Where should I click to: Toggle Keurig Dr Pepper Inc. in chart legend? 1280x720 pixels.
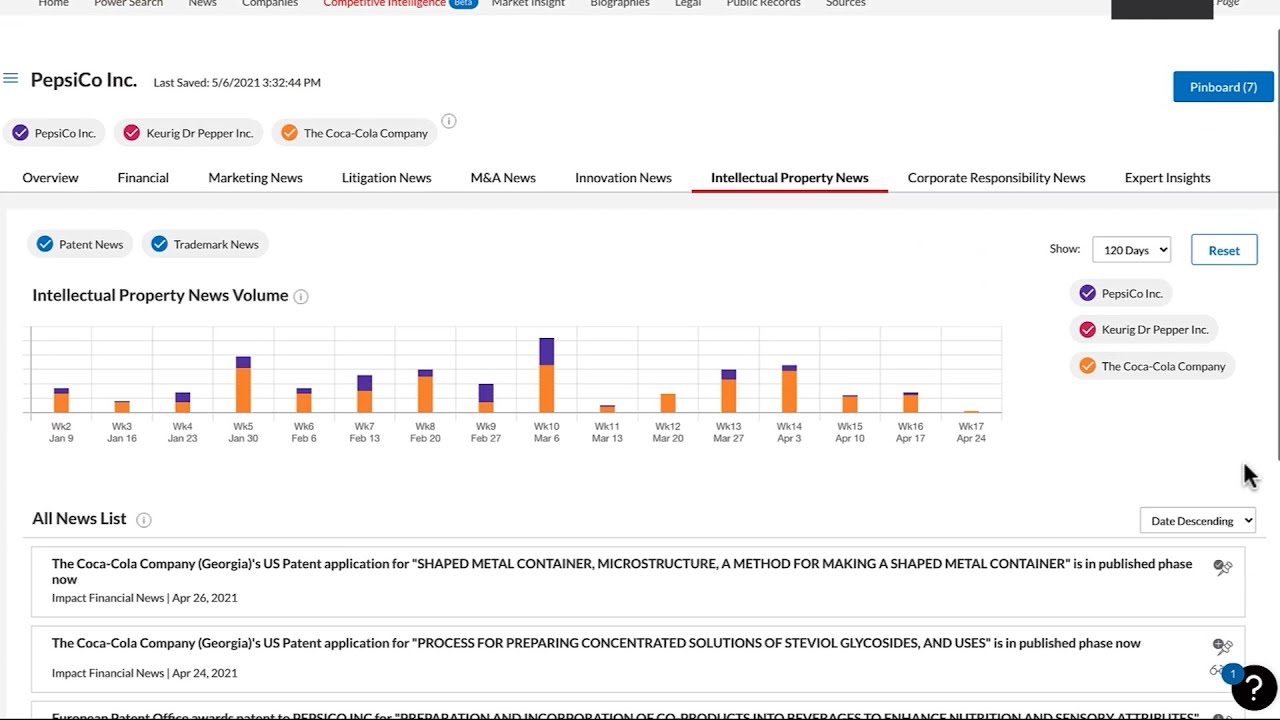pyautogui.click(x=1144, y=329)
